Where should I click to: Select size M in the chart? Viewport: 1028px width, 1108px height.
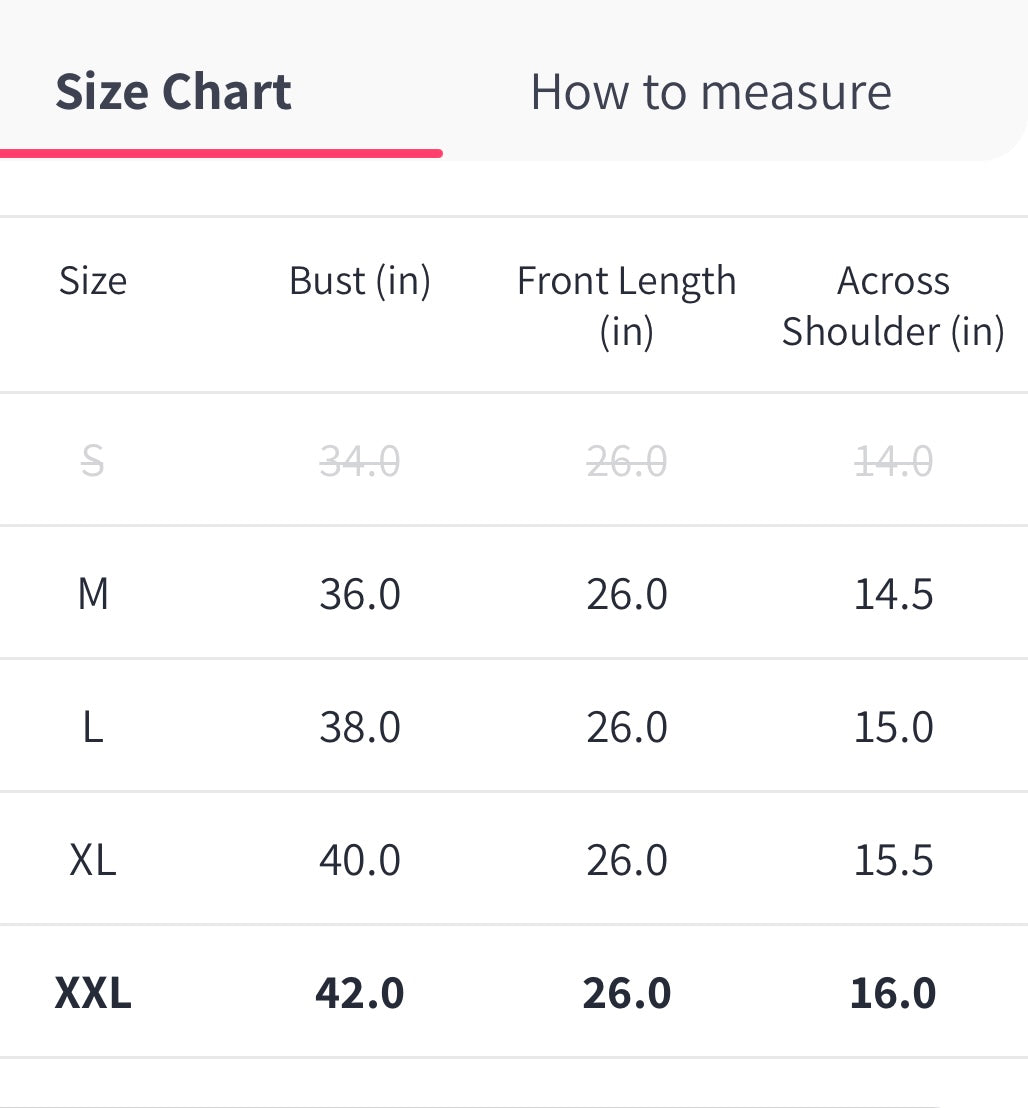pos(92,594)
